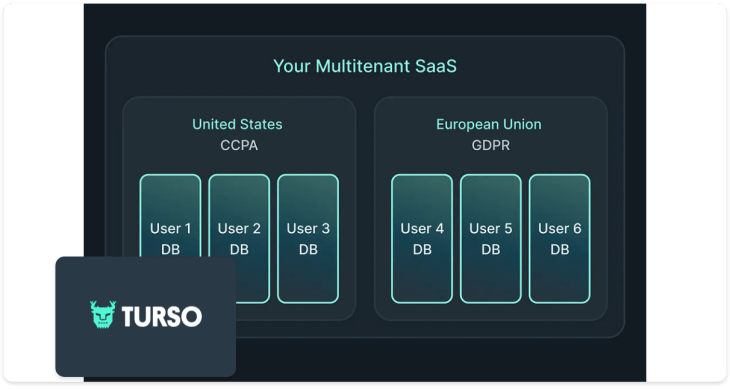Select the User 3 DB box
The width and height of the screenshot is (730, 389).
click(x=308, y=238)
